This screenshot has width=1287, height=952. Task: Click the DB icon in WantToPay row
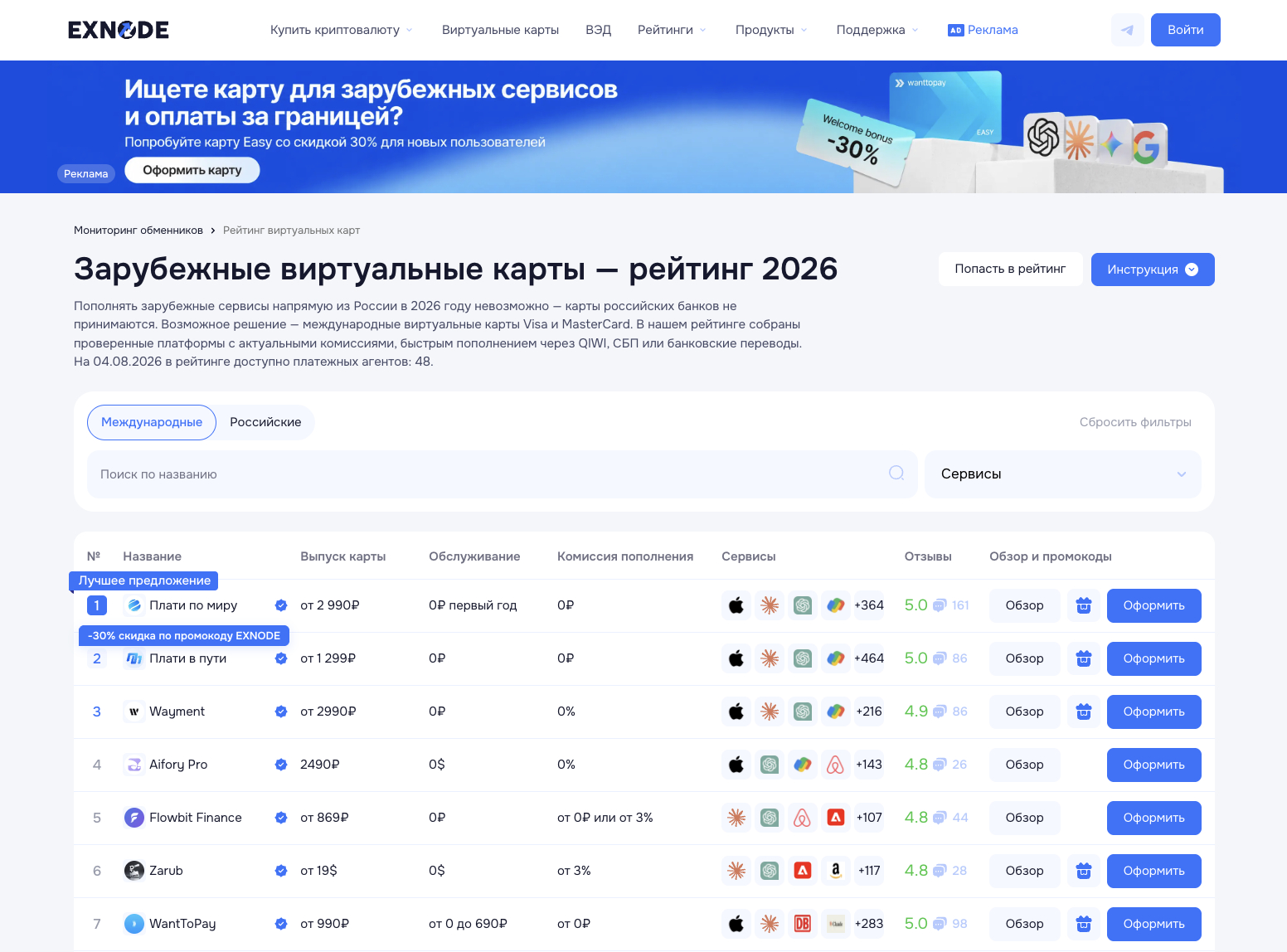tap(803, 924)
